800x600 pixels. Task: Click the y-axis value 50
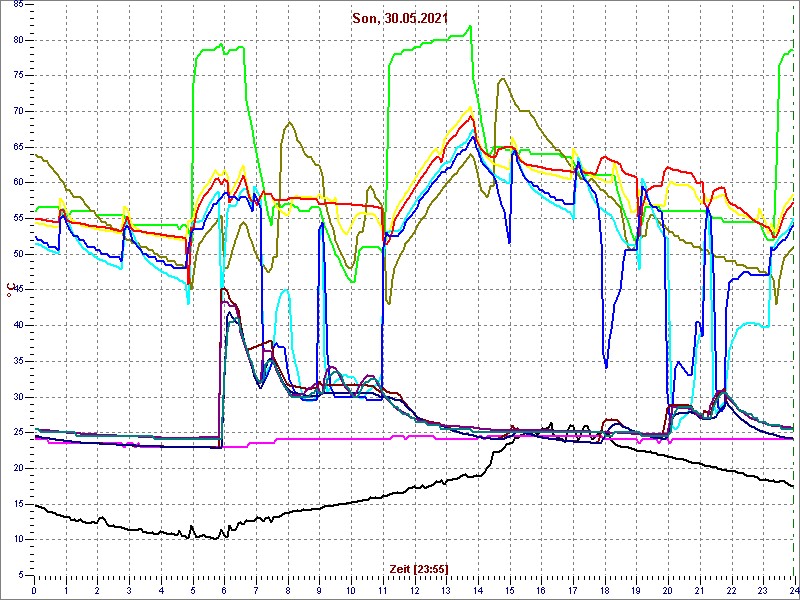tap(18, 254)
